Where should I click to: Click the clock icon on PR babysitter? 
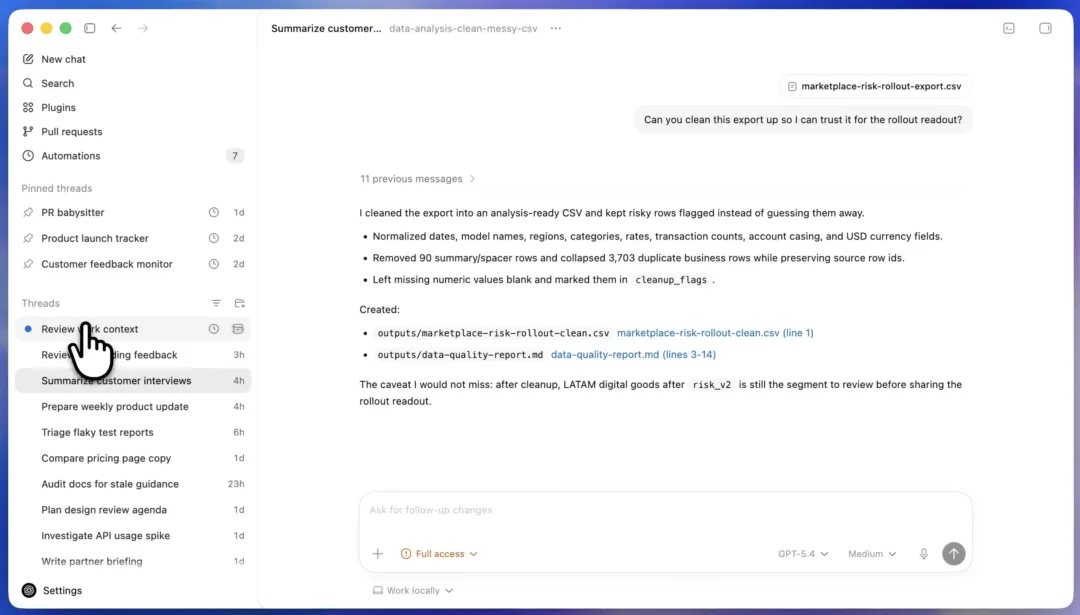click(x=214, y=212)
